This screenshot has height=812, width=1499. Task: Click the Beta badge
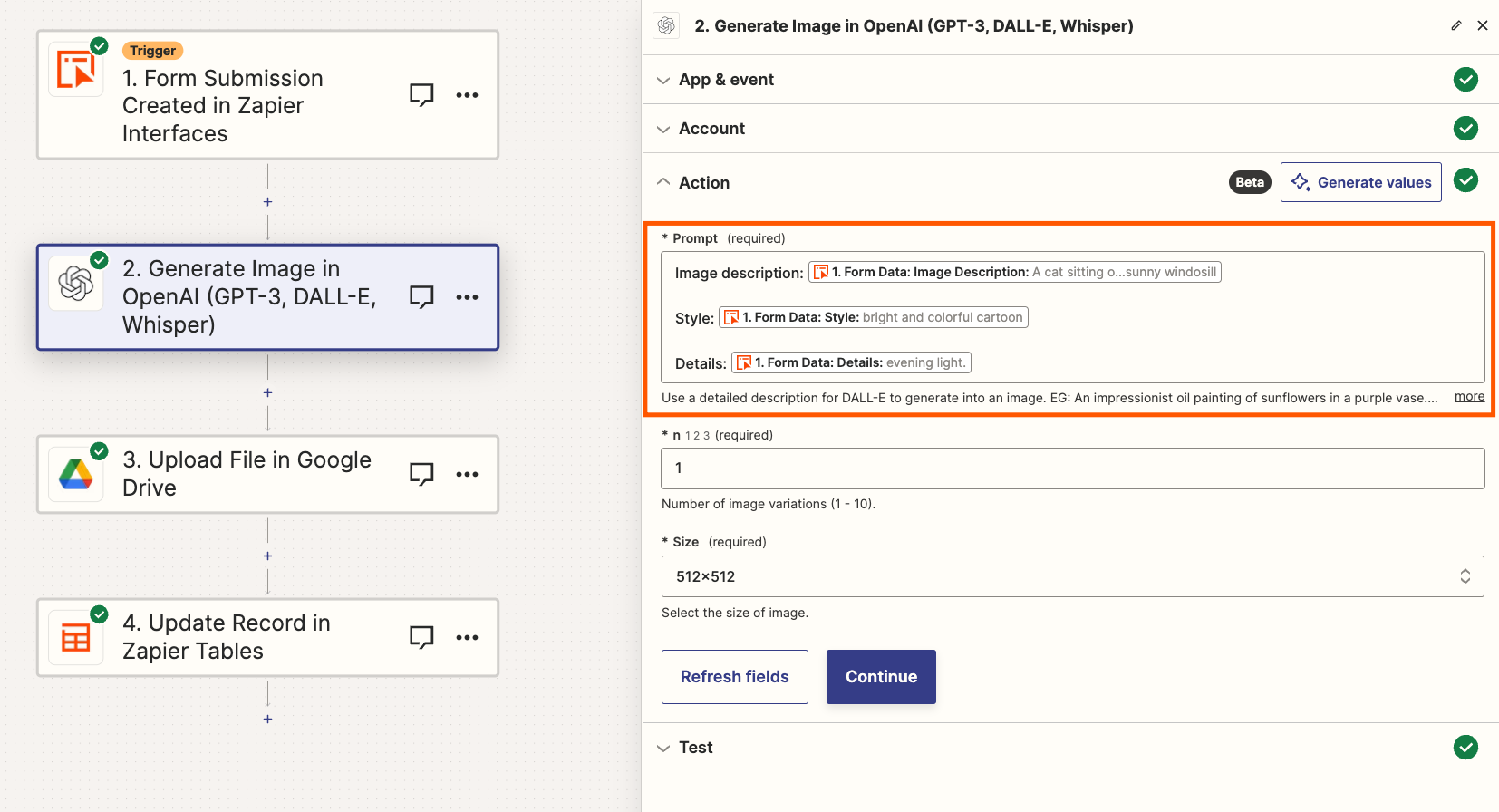pyautogui.click(x=1250, y=182)
